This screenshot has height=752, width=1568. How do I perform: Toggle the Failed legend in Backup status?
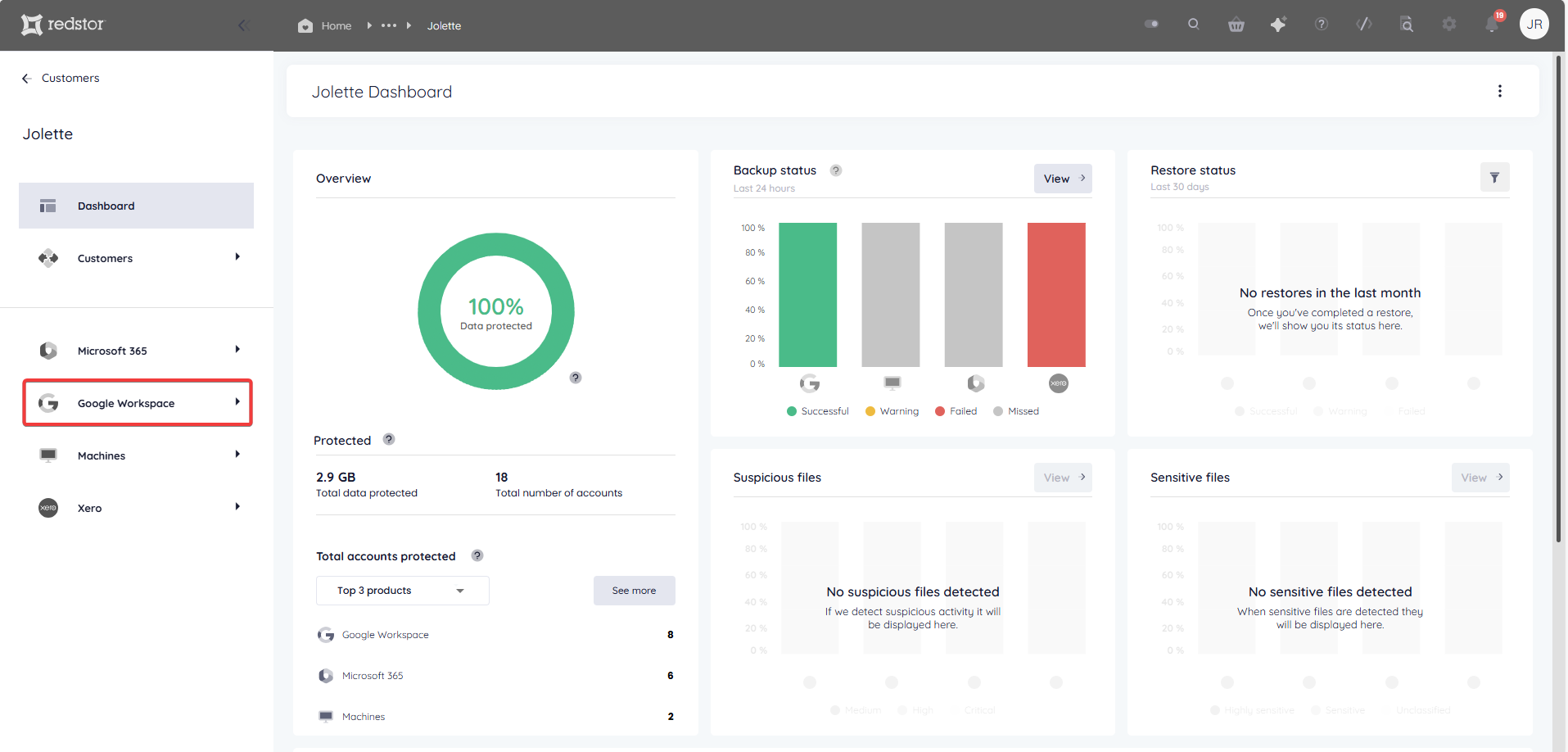tap(956, 411)
